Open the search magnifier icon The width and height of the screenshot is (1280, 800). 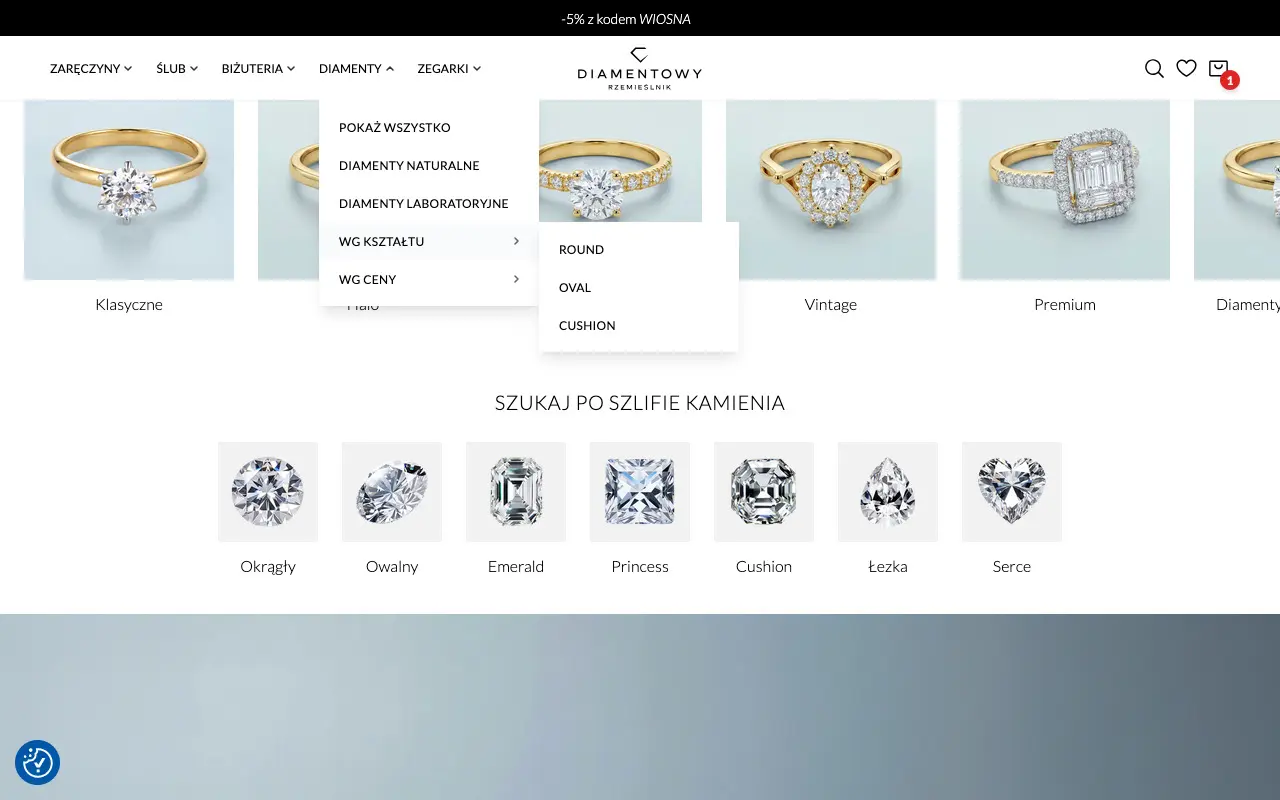[x=1154, y=69]
